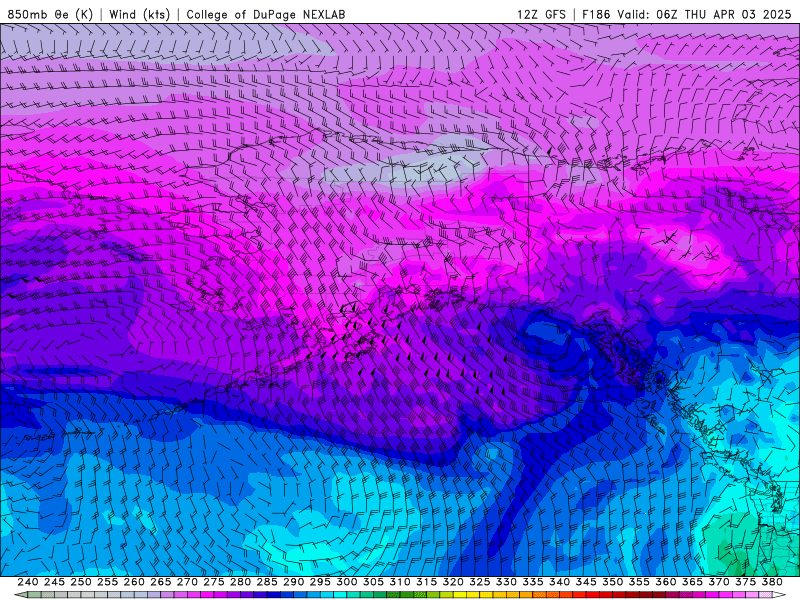Select the 290 value on the color scale
The image size is (800, 600).
pyautogui.click(x=293, y=582)
